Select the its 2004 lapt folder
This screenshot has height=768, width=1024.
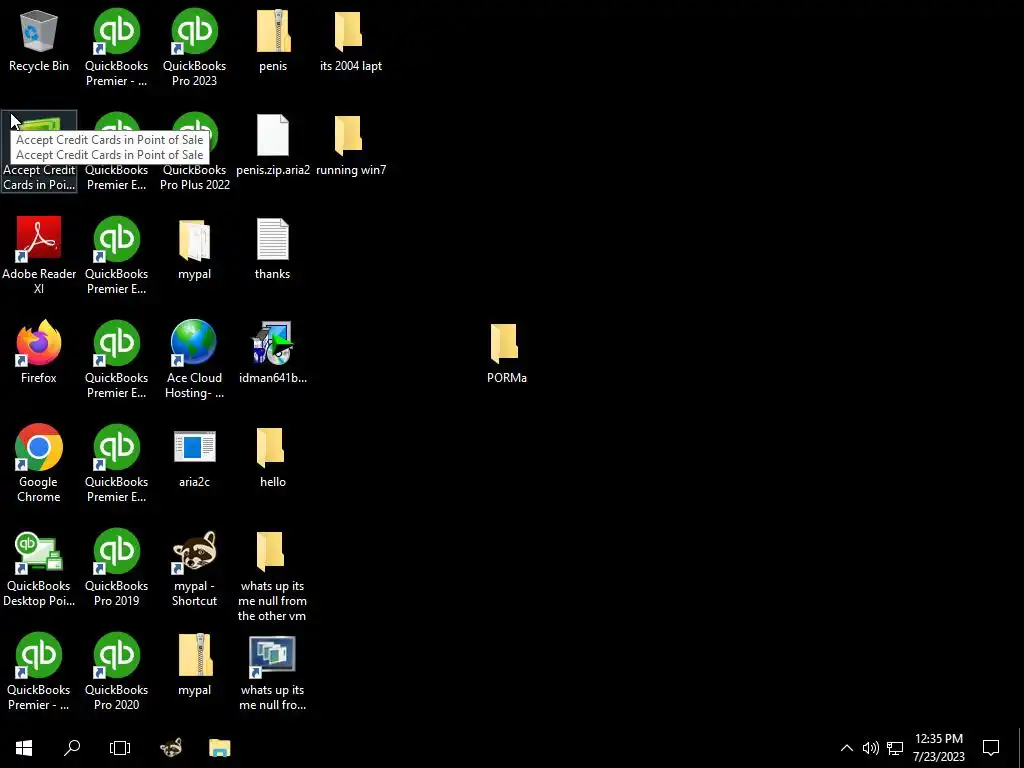[351, 41]
